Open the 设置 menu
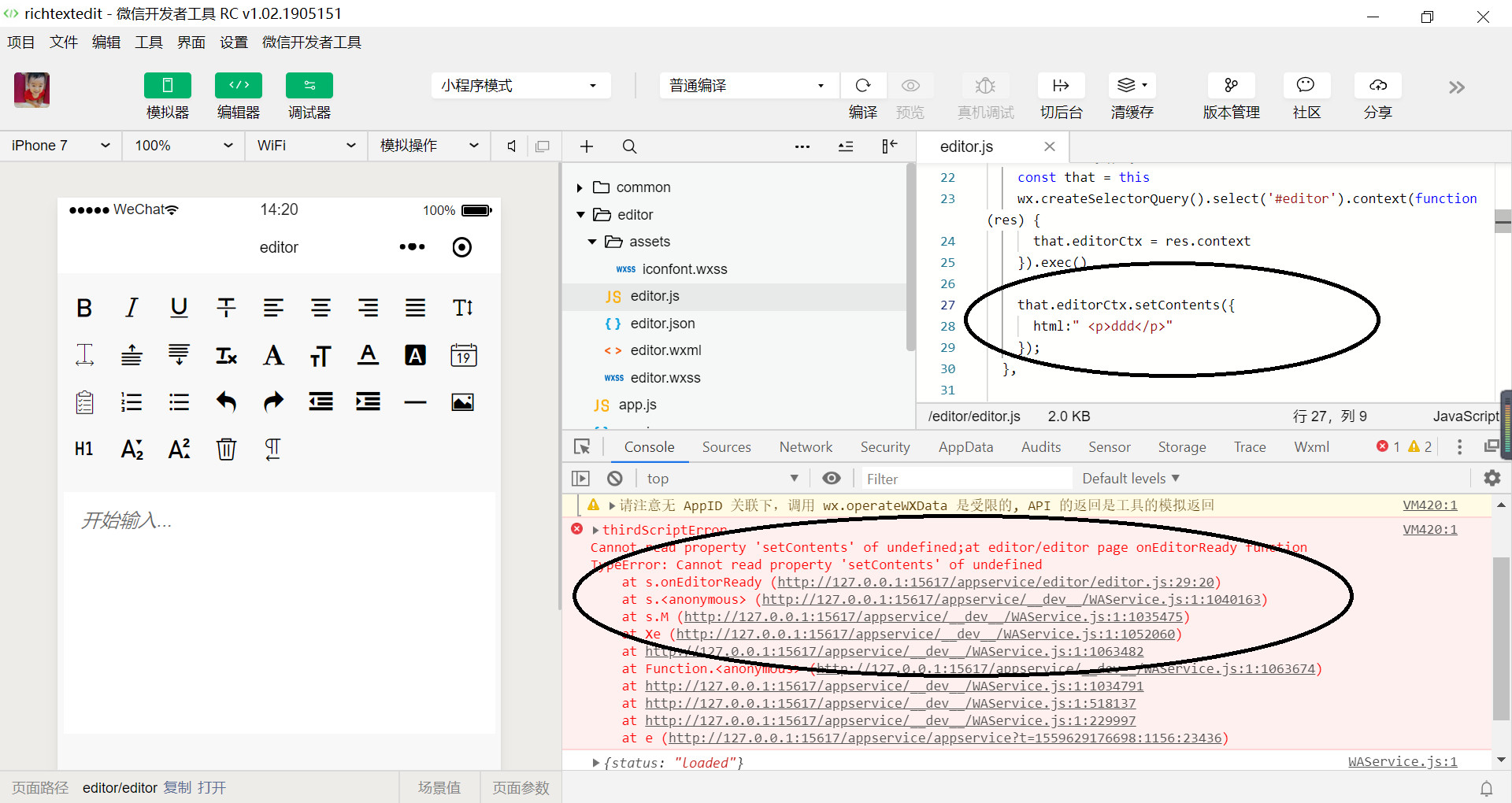 234,43
